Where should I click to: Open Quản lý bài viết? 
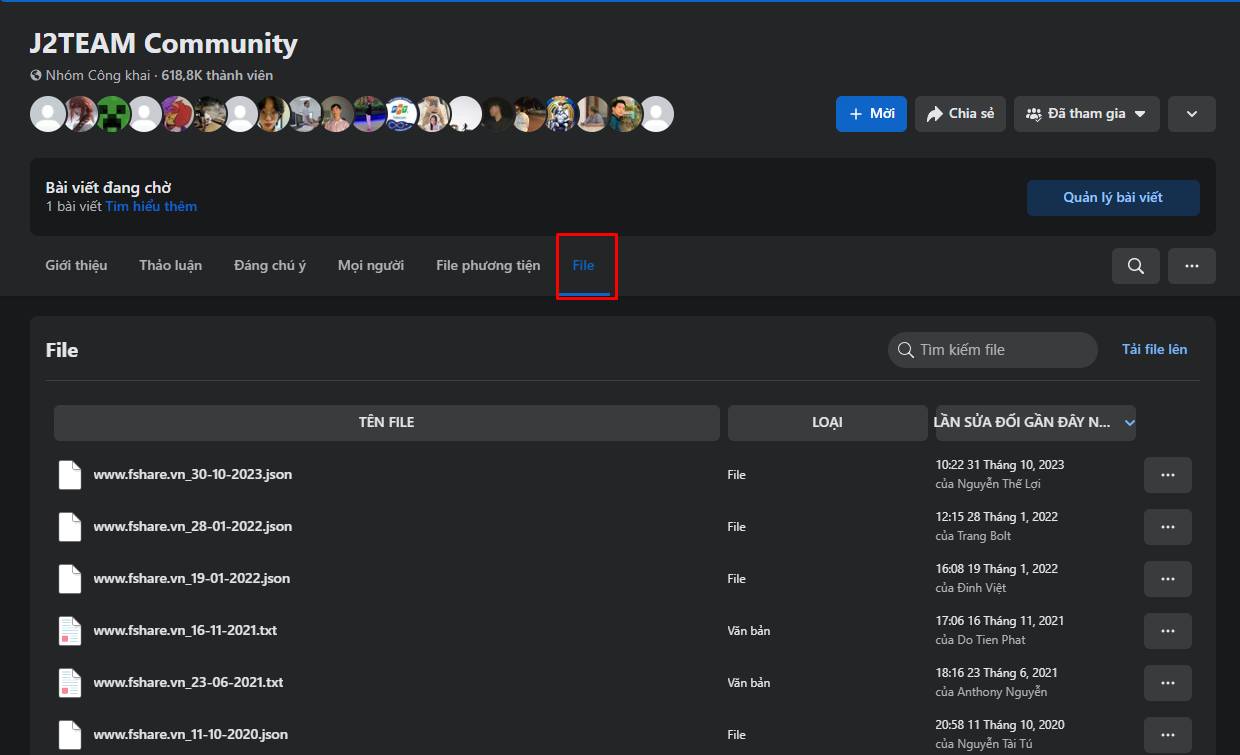1113,198
